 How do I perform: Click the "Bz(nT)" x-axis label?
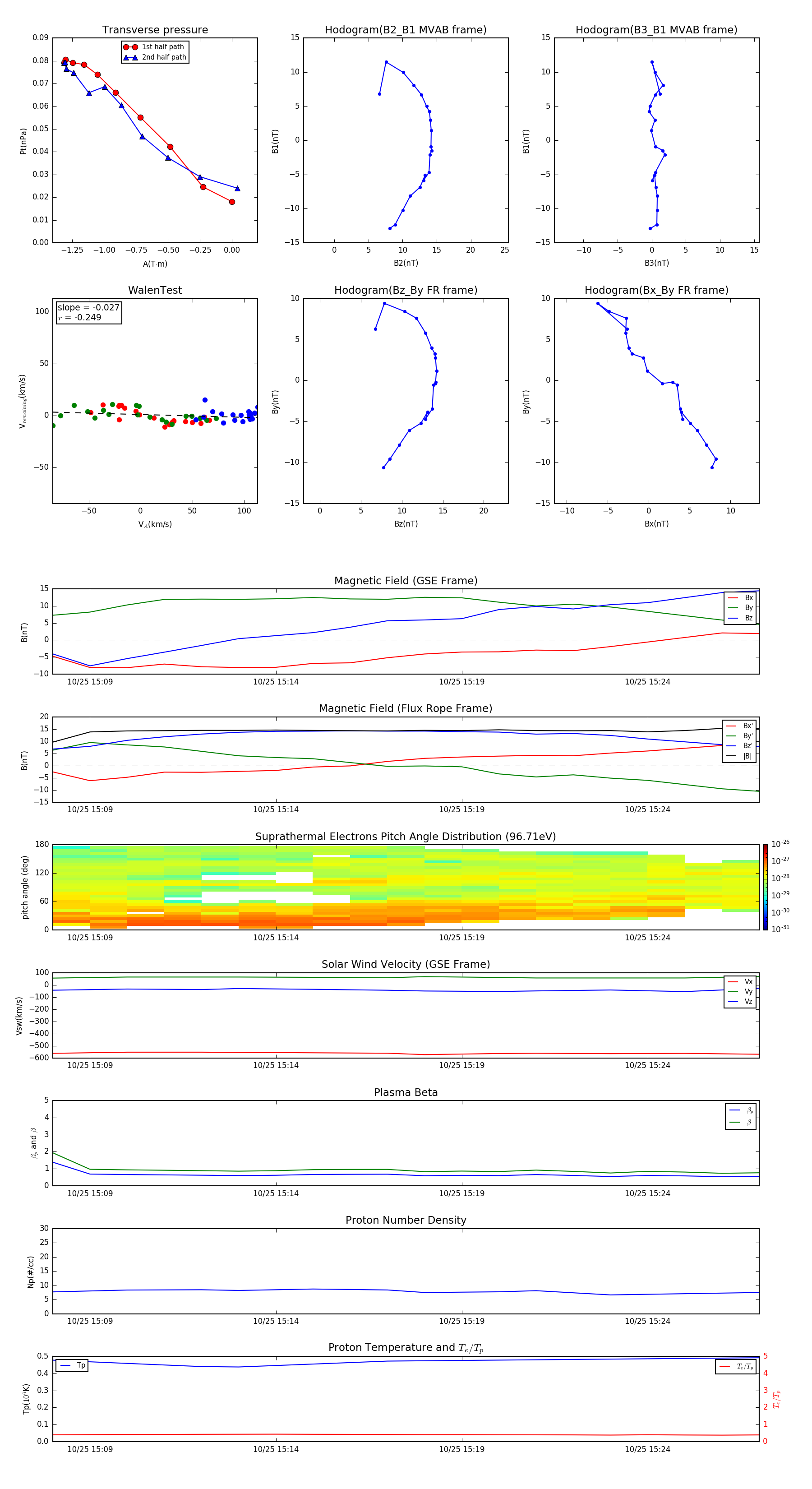click(406, 524)
